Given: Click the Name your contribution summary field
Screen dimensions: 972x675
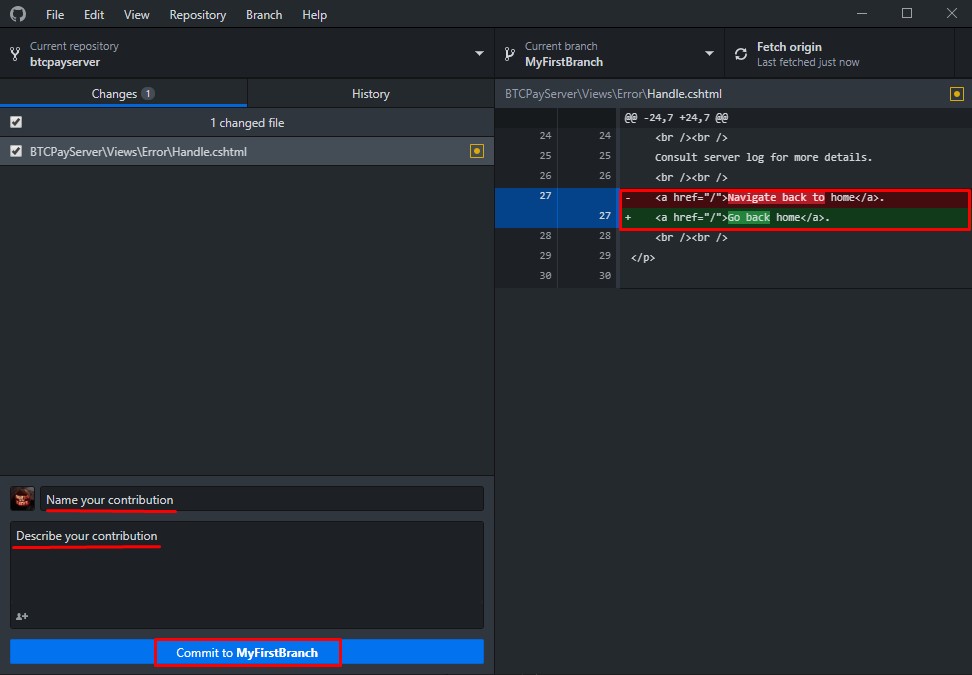Looking at the screenshot, I should point(262,499).
